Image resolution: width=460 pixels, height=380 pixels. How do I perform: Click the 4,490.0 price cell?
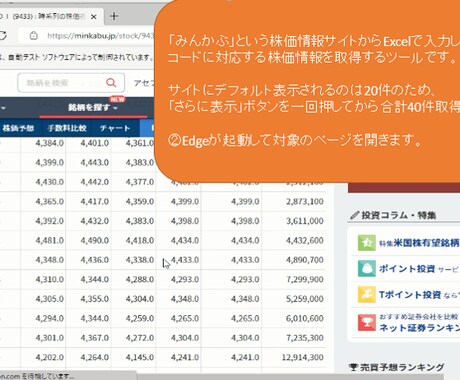point(95,240)
